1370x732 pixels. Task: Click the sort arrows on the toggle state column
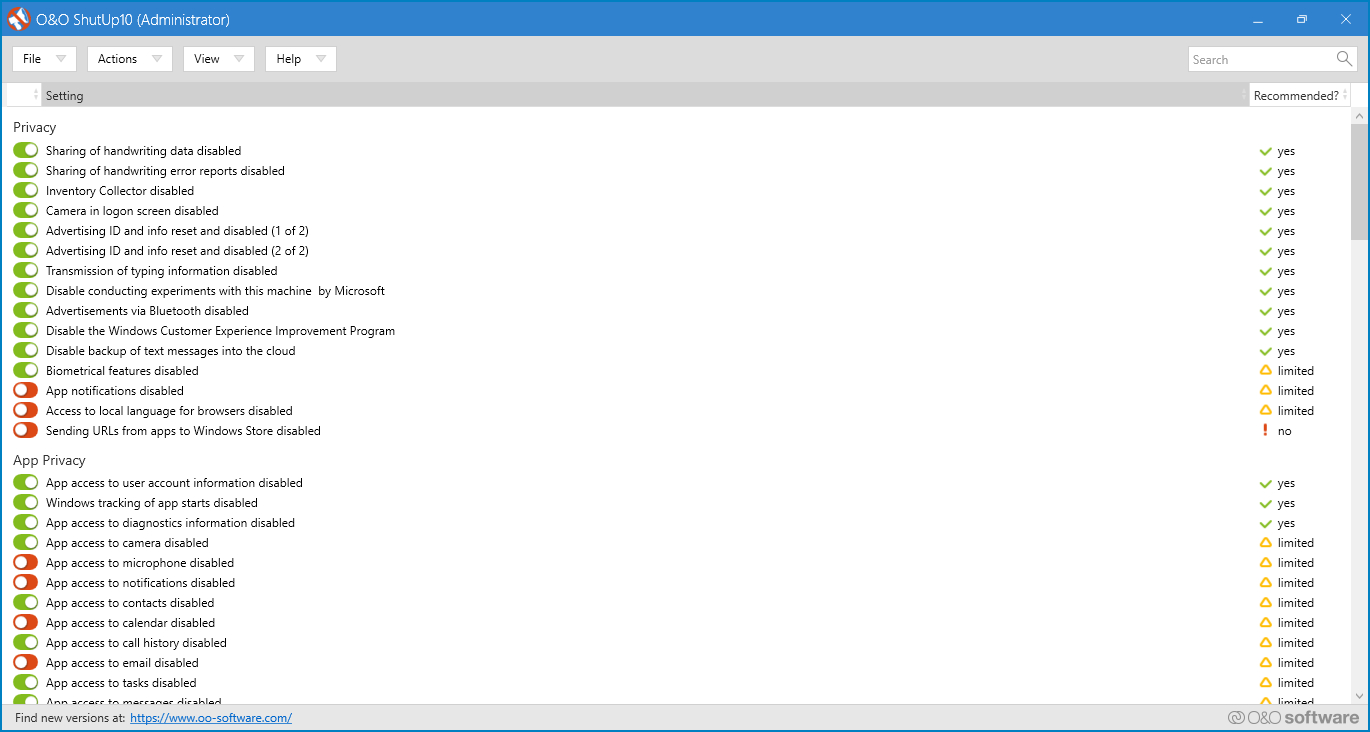[36, 95]
